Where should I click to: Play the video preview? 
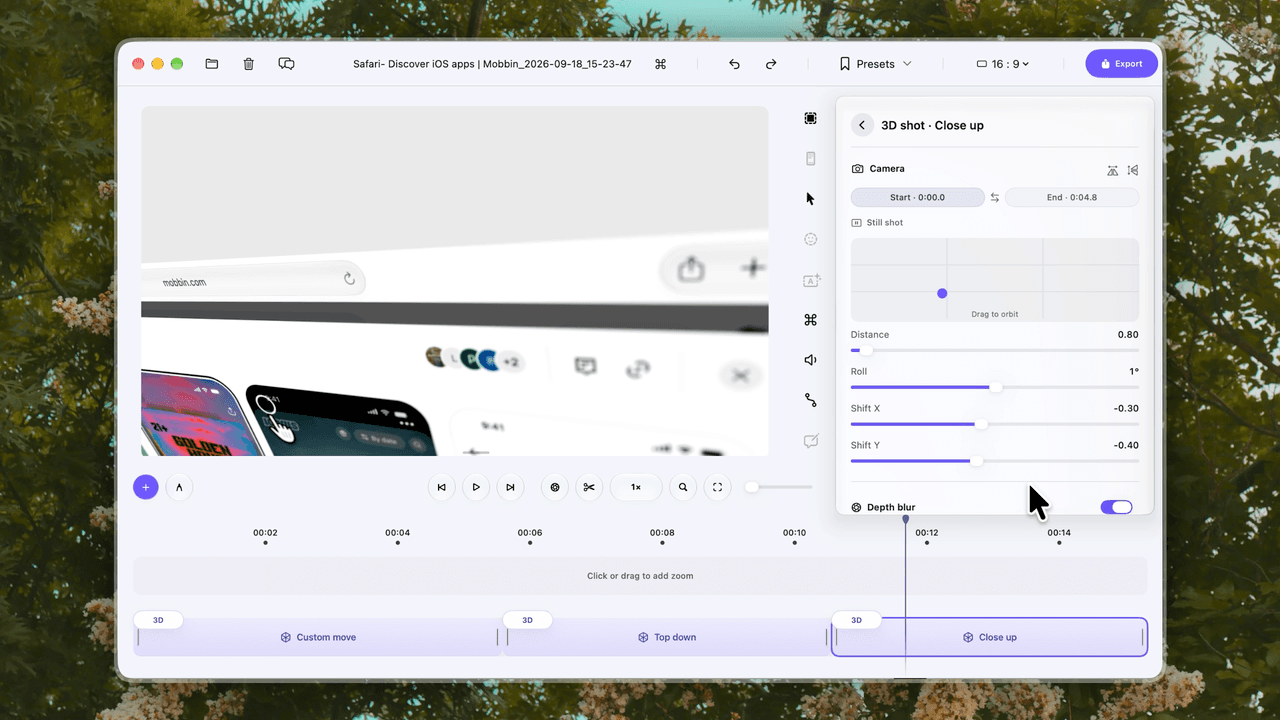pos(476,487)
